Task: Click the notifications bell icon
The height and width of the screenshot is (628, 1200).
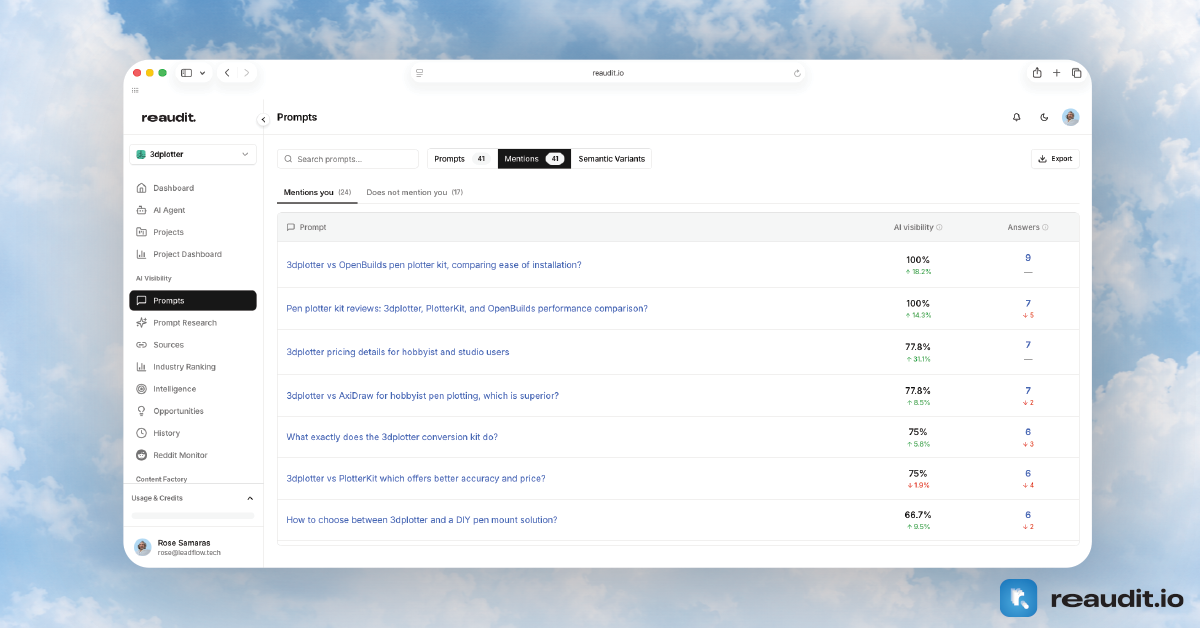Action: pyautogui.click(x=1016, y=117)
